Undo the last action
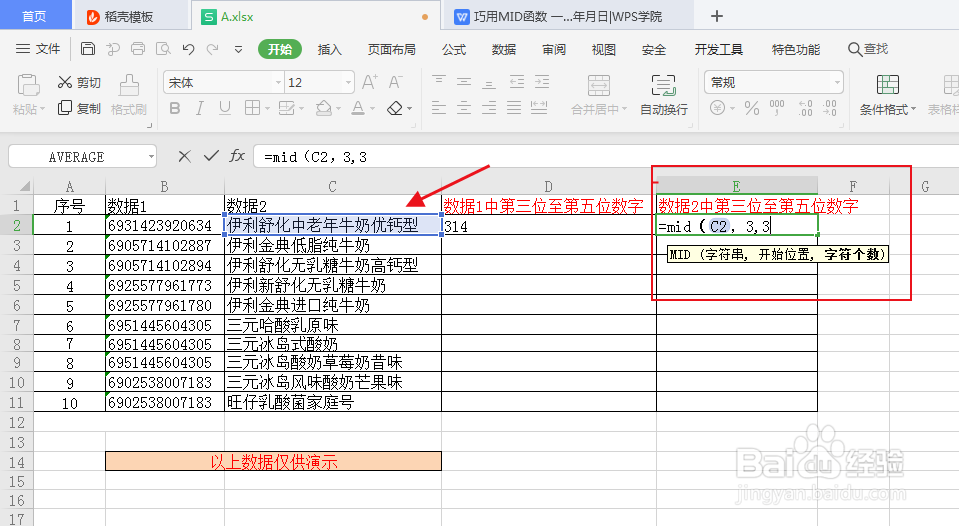Screen dimensions: 959x526 (188, 49)
